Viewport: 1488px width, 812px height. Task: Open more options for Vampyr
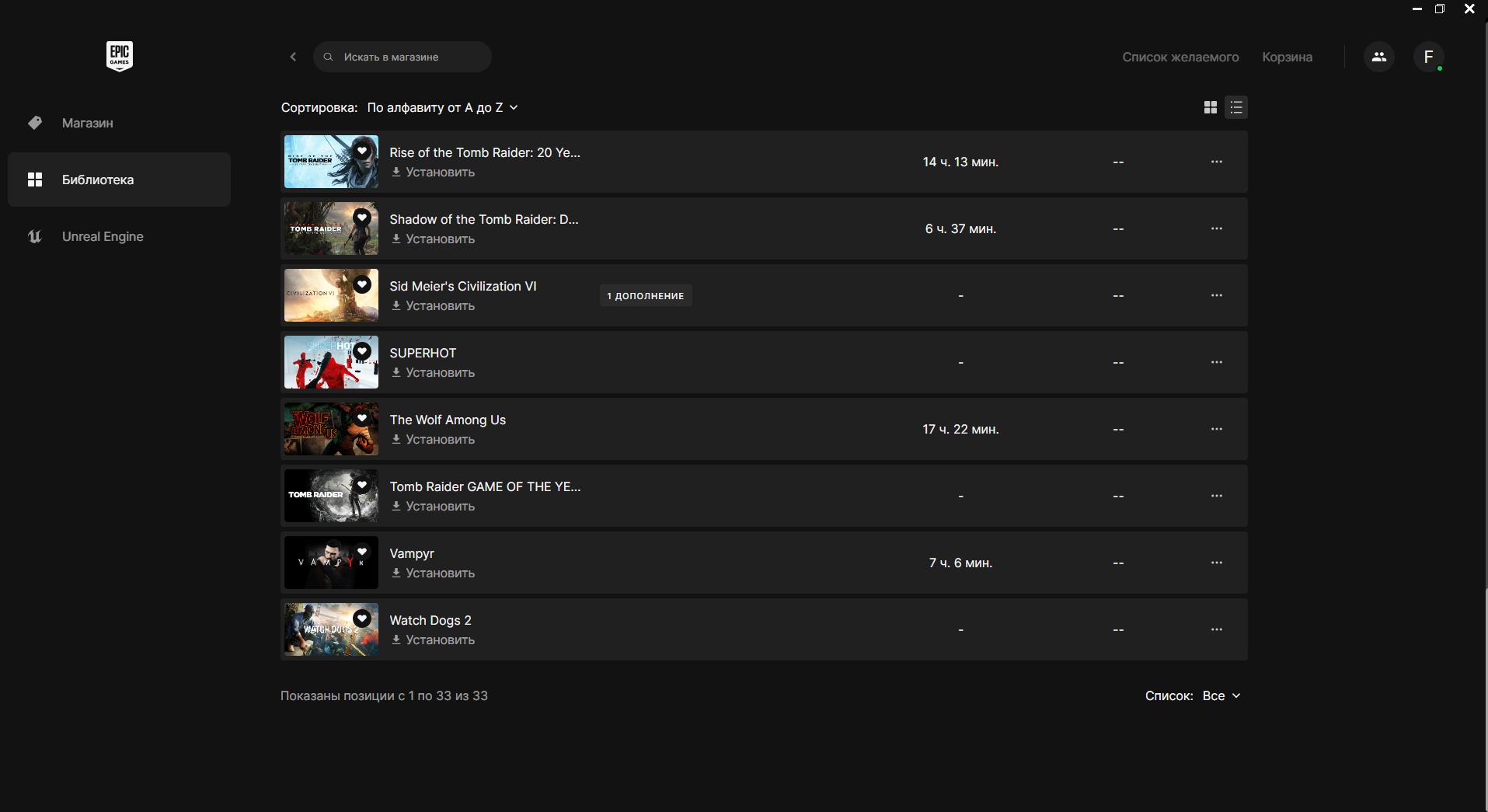click(x=1216, y=563)
